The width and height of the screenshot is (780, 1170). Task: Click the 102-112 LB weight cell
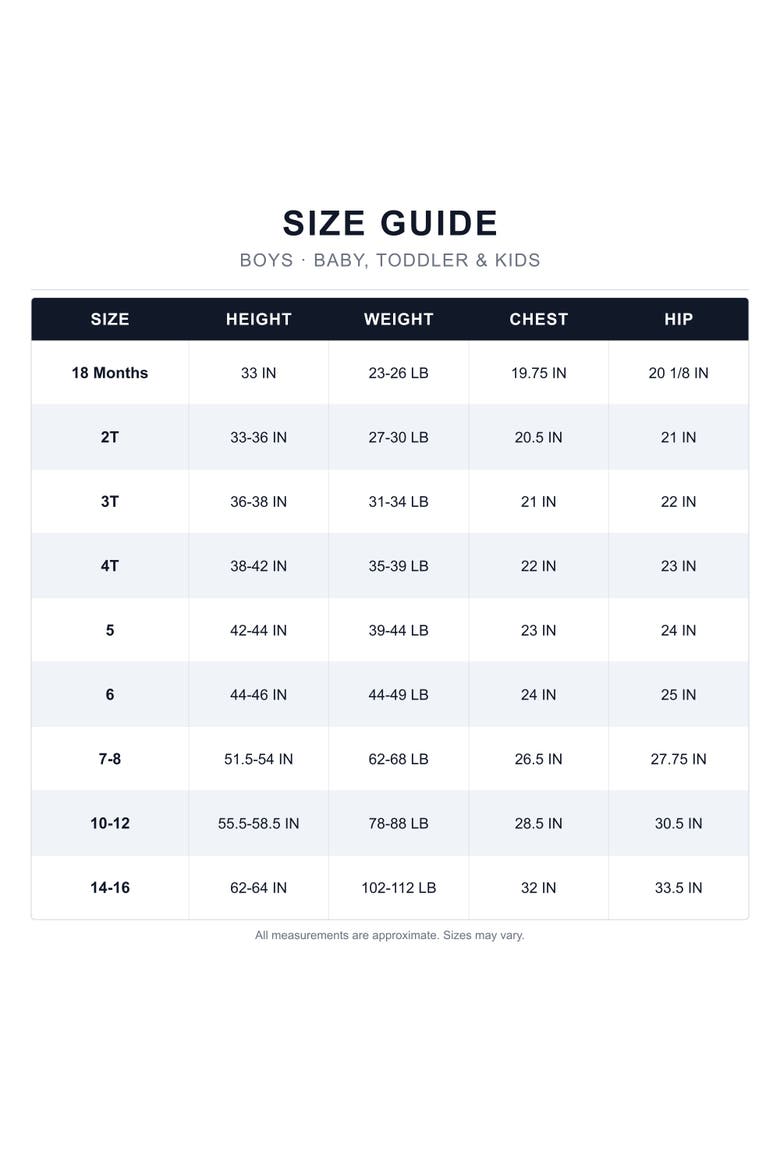point(399,887)
